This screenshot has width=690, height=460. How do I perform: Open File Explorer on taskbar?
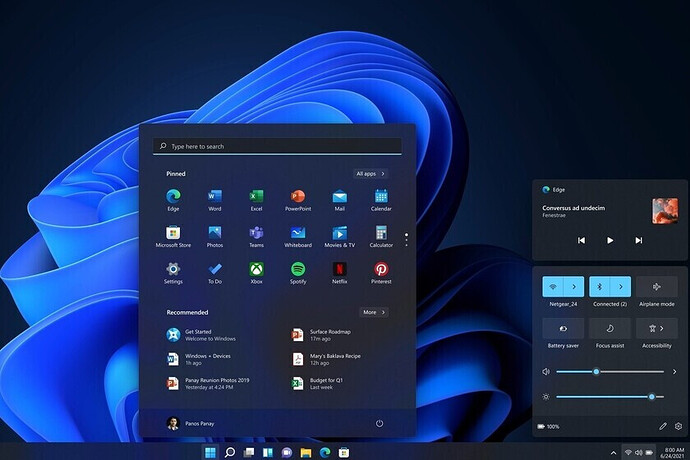pos(306,453)
